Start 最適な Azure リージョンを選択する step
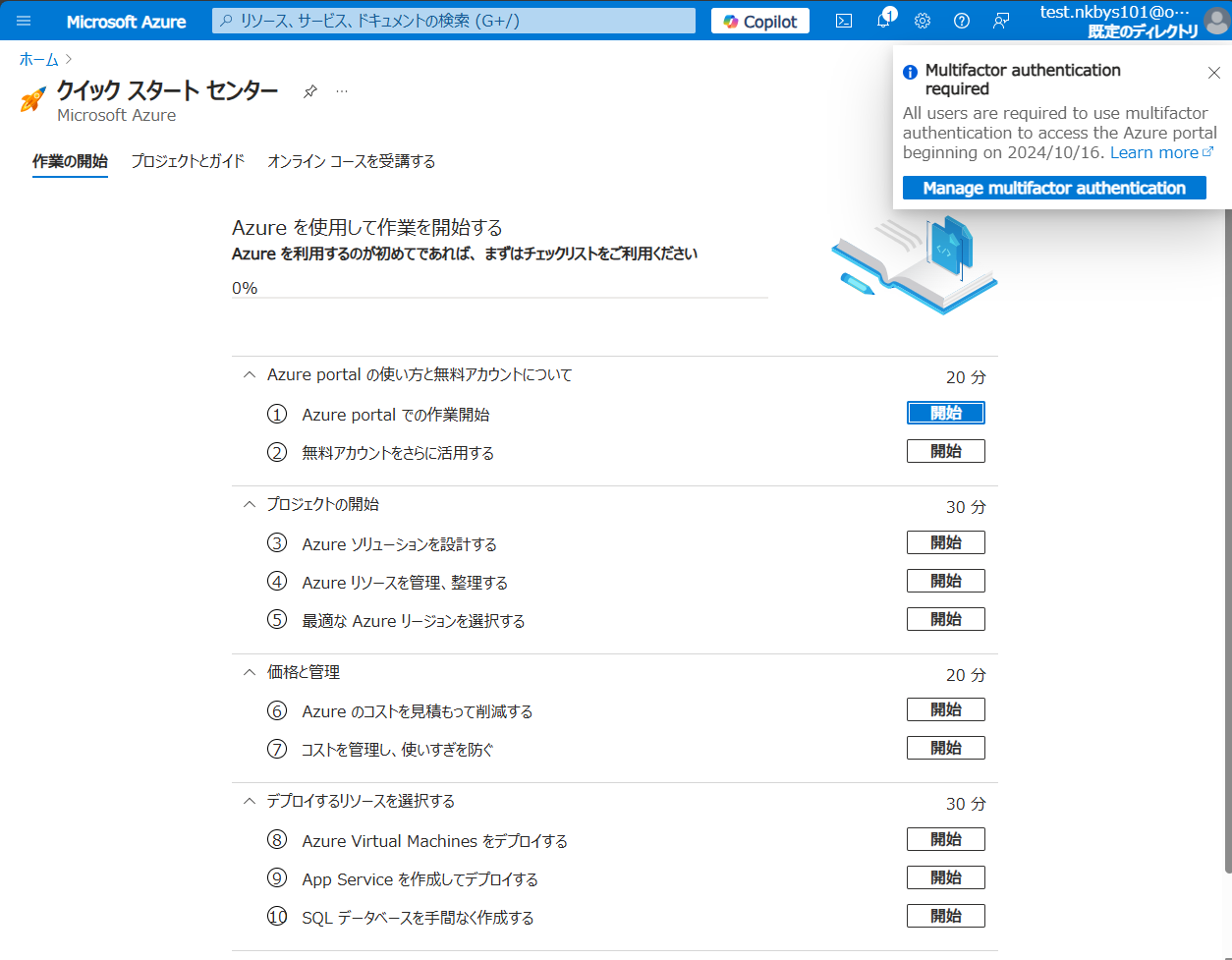 point(945,619)
